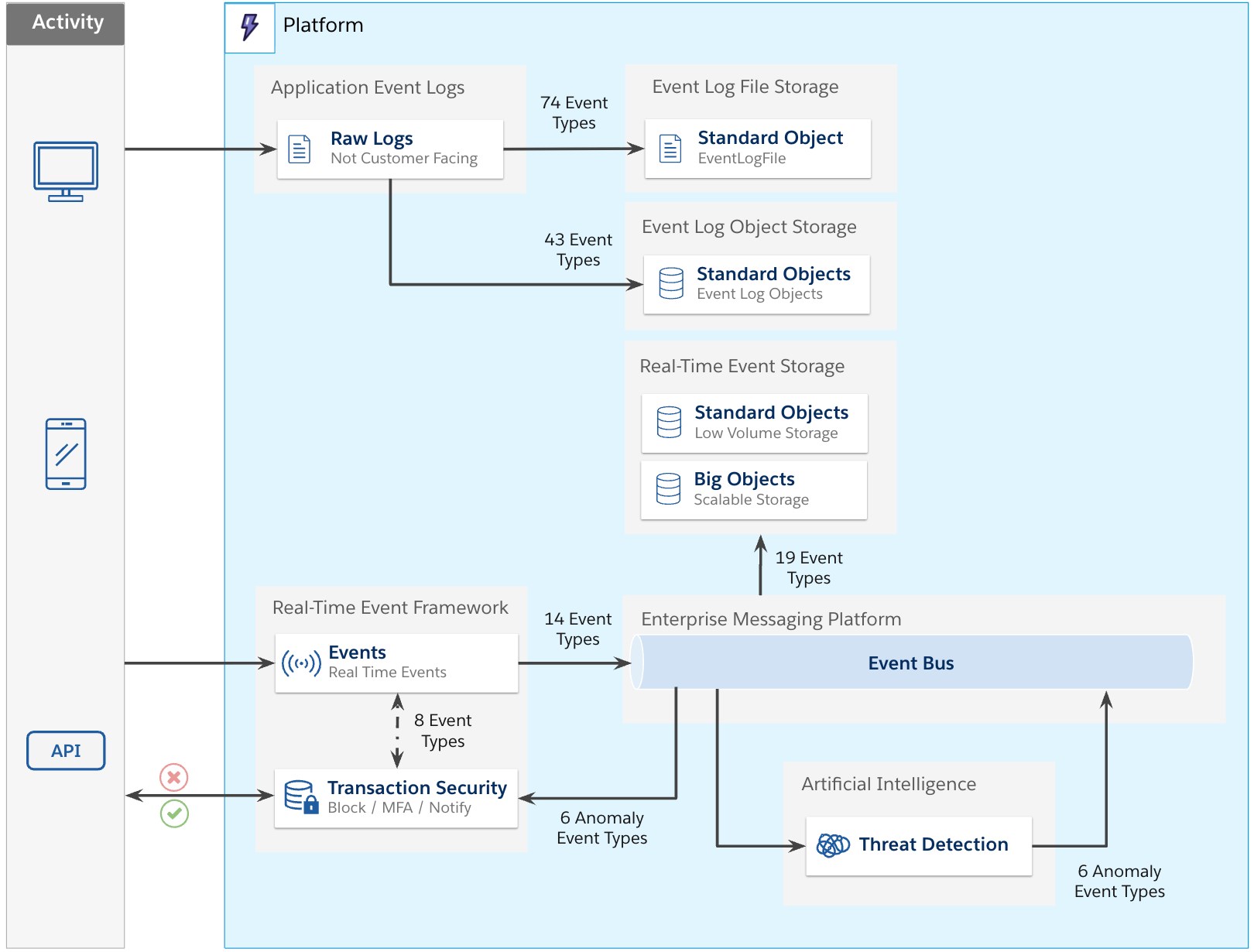Click the Big Objects database icon
Image resolution: width=1254 pixels, height=952 pixels.
668,489
